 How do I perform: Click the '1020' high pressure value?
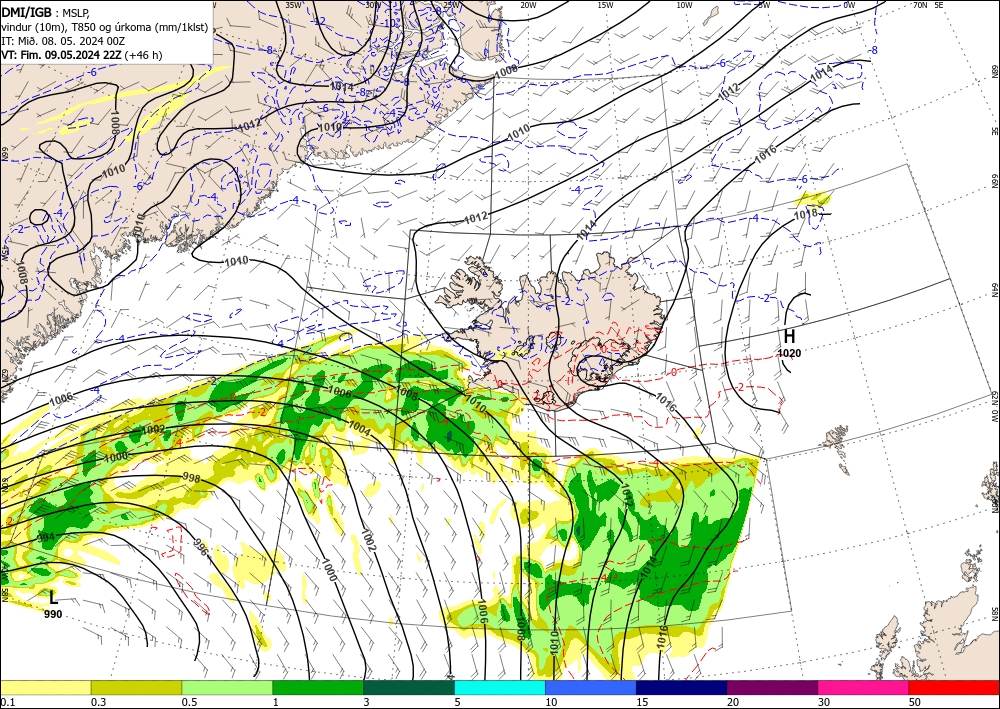coord(789,353)
